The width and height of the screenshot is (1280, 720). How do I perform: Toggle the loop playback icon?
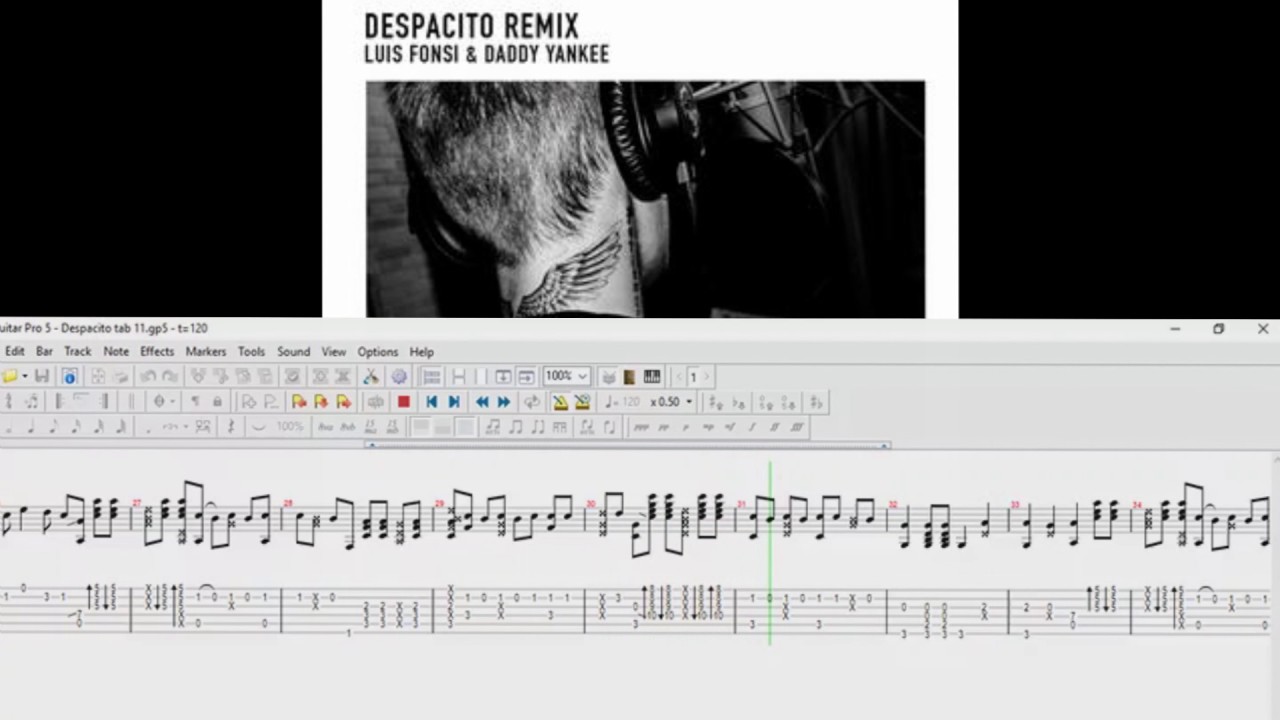533,402
